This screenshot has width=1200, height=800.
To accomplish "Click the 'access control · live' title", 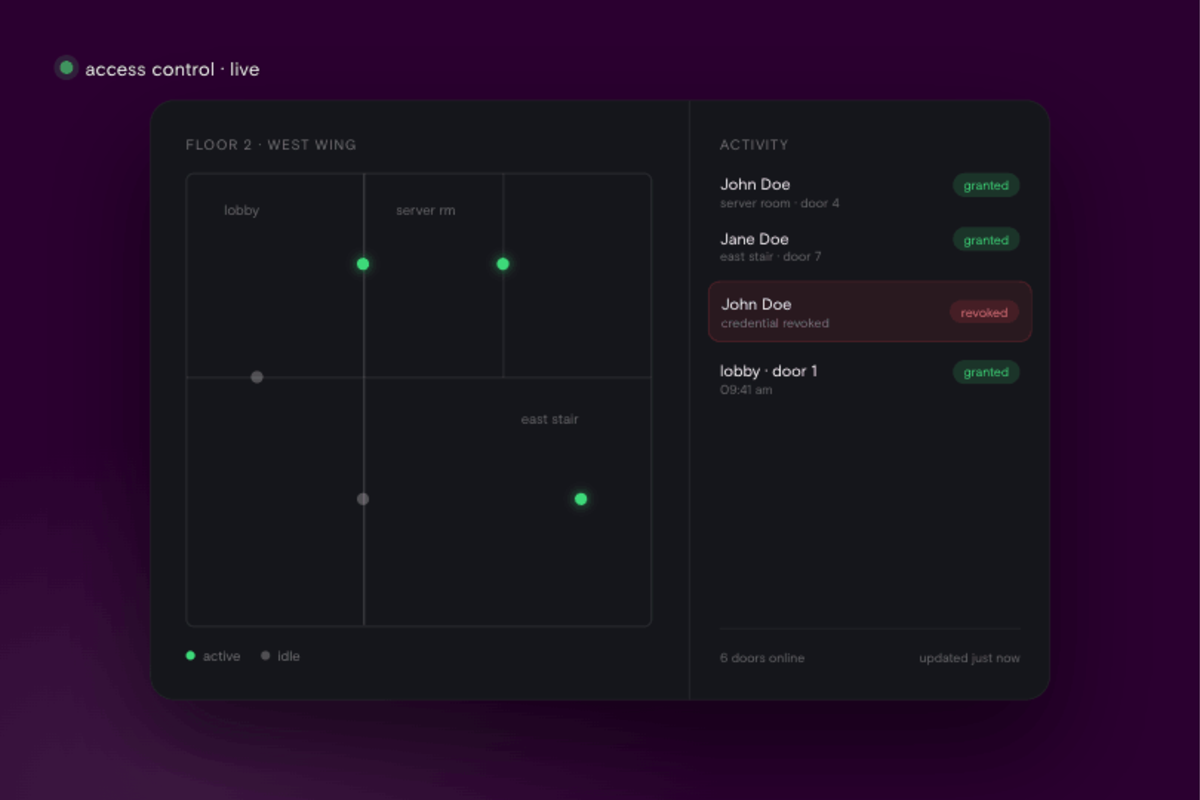I will 172,69.
